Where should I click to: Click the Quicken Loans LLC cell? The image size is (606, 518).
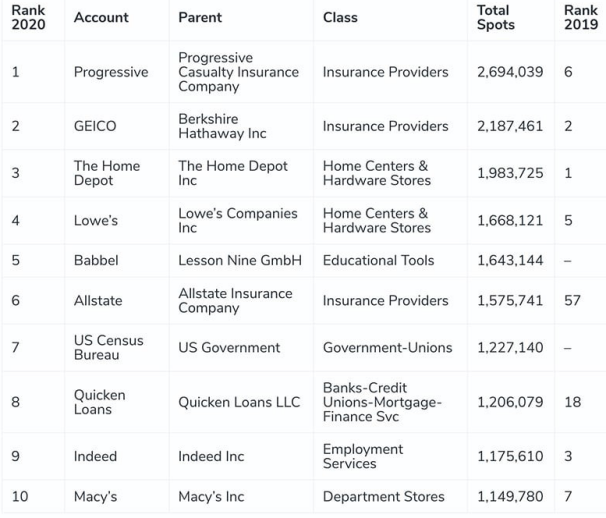tap(239, 402)
